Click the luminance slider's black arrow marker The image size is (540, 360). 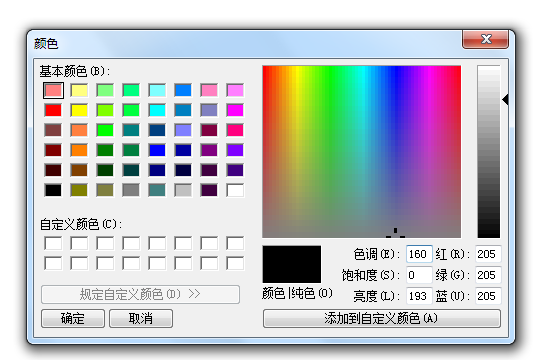tap(505, 100)
